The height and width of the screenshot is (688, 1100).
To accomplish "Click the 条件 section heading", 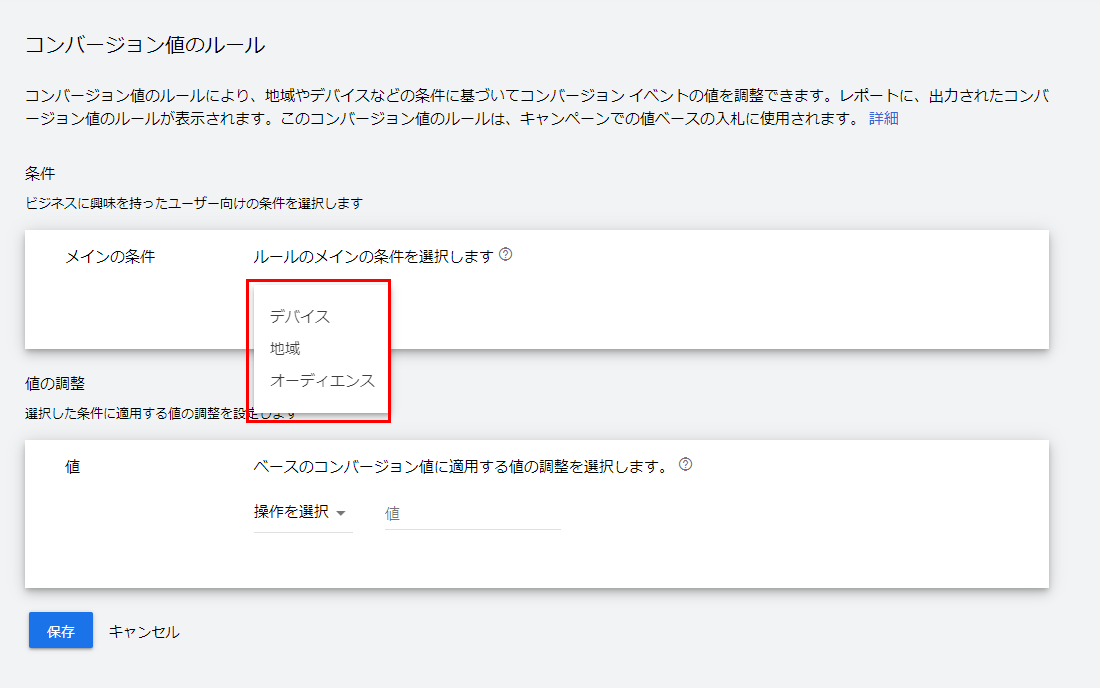I will pos(40,174).
